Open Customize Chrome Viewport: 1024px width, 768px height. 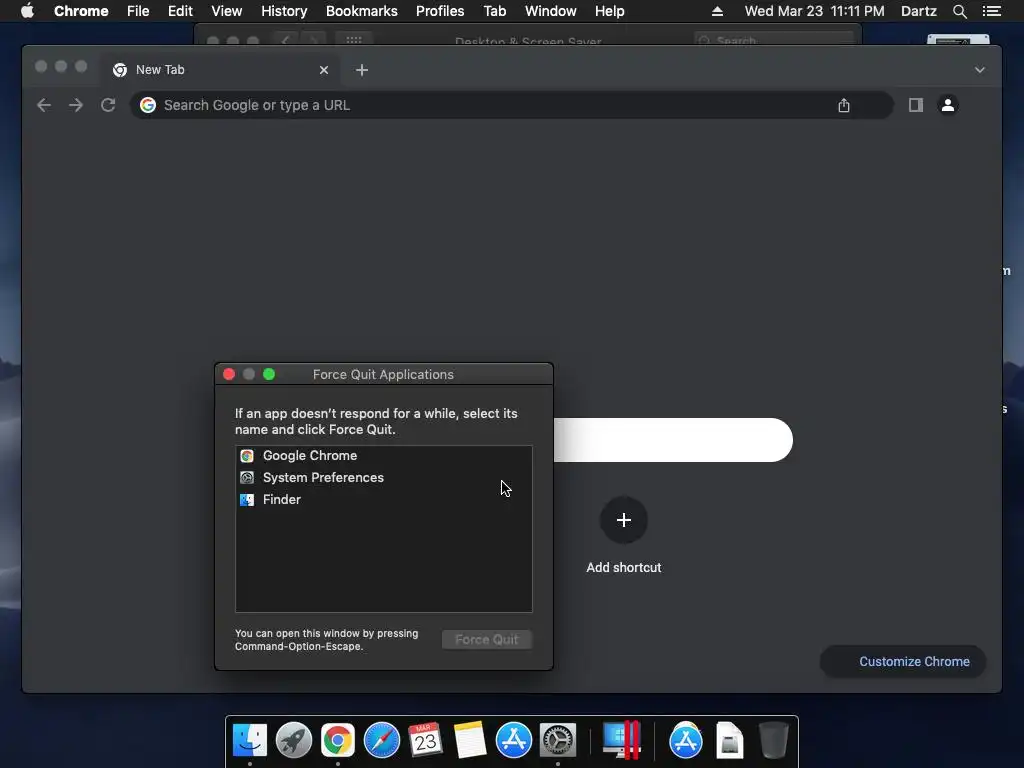point(903,662)
